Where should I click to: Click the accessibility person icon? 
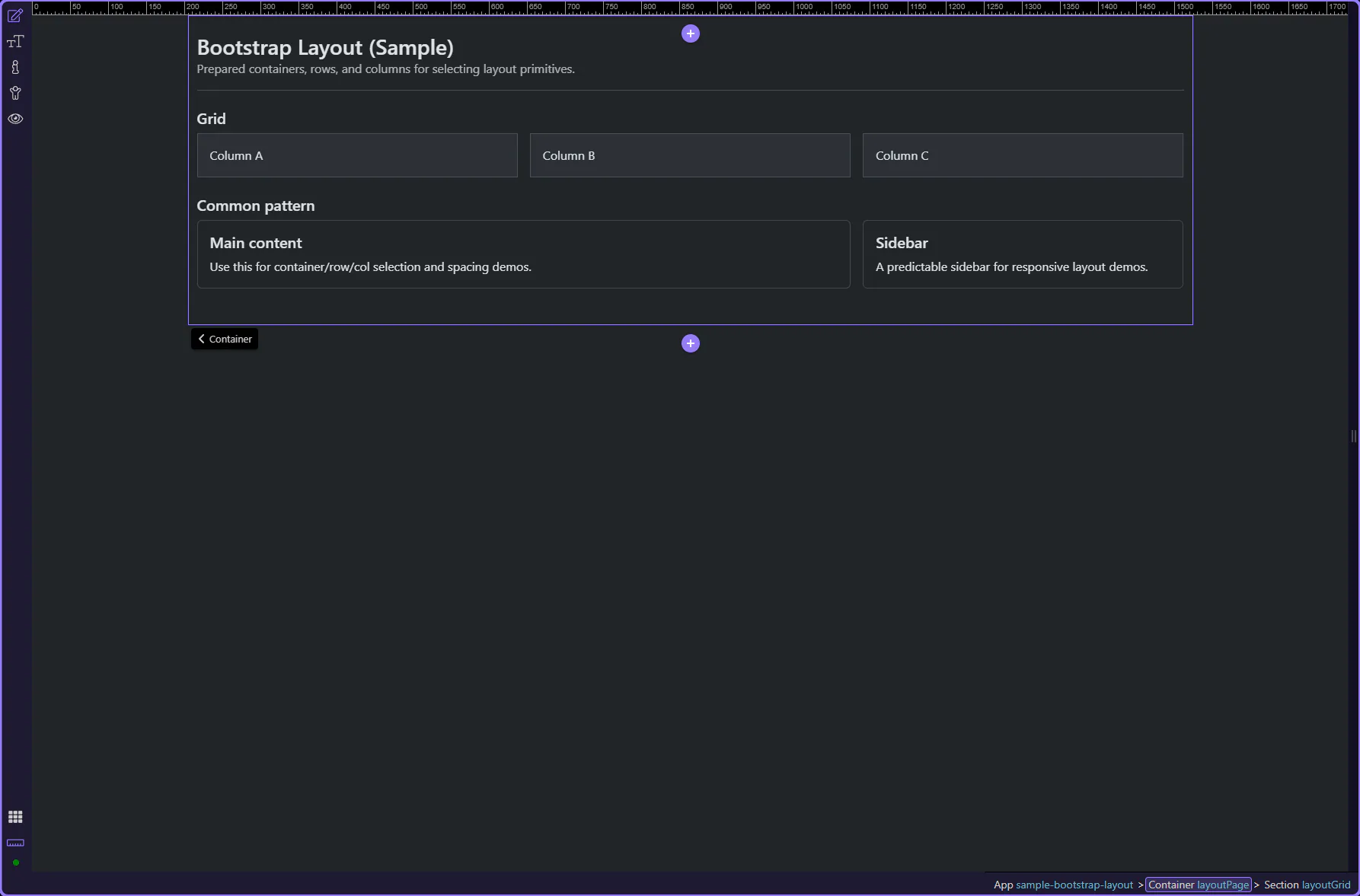(15, 93)
